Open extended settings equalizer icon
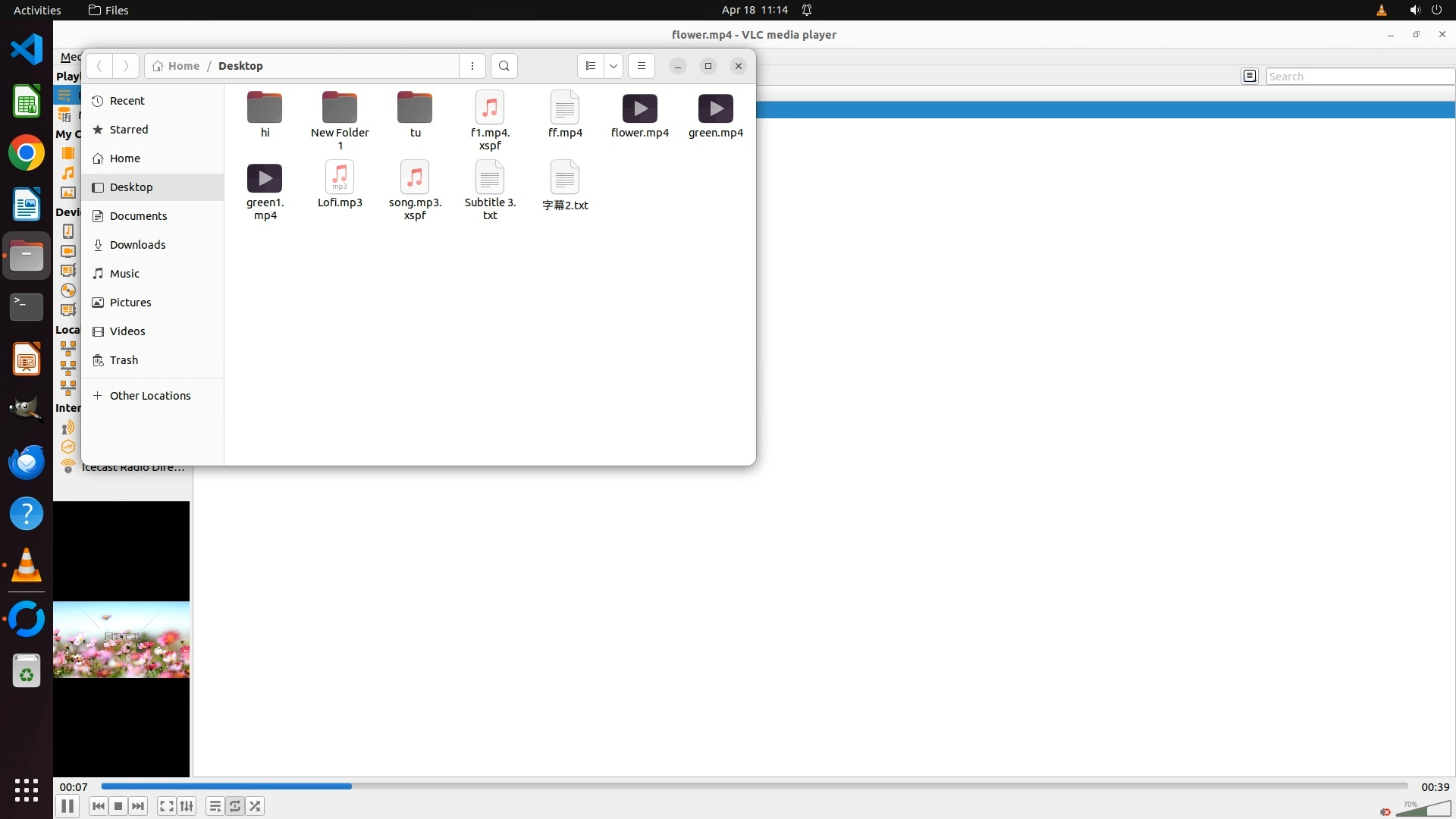 (187, 806)
